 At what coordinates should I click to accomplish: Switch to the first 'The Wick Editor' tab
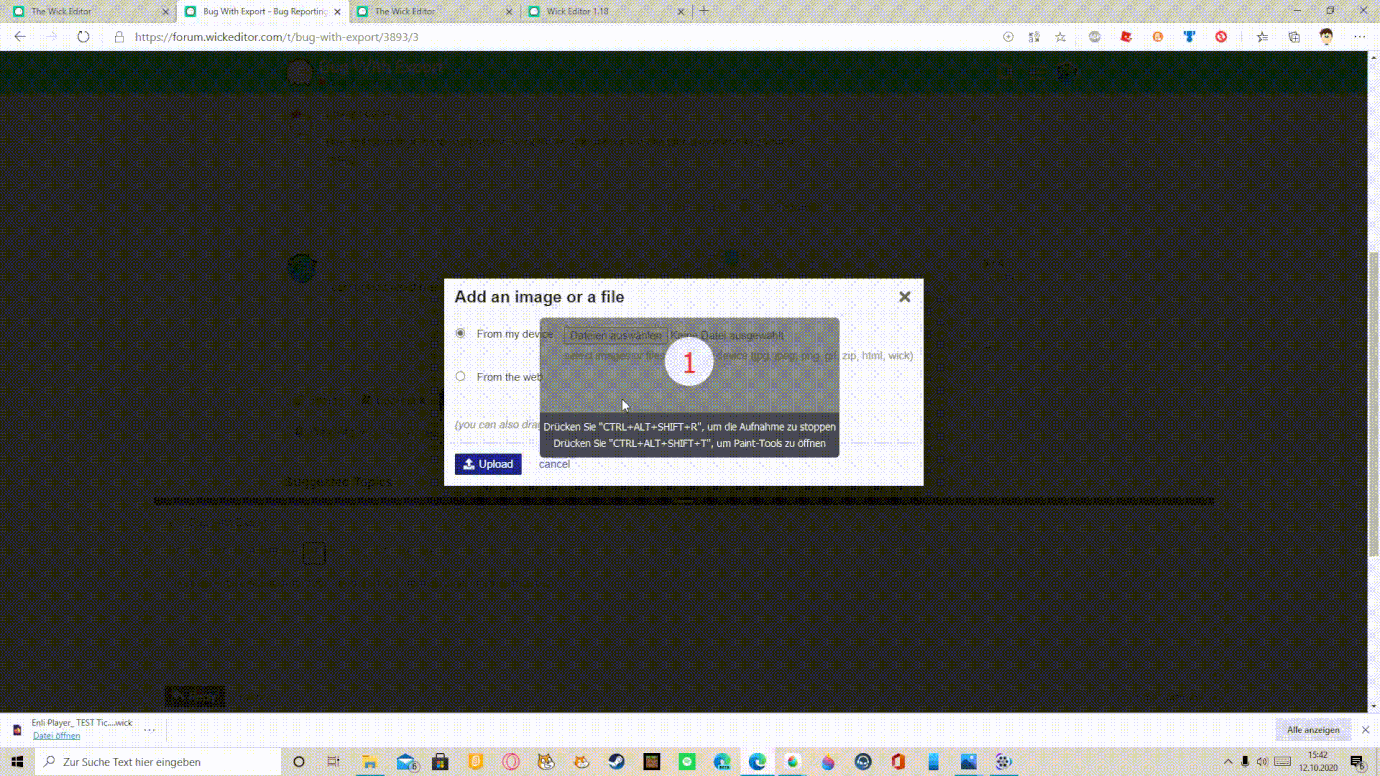90,12
